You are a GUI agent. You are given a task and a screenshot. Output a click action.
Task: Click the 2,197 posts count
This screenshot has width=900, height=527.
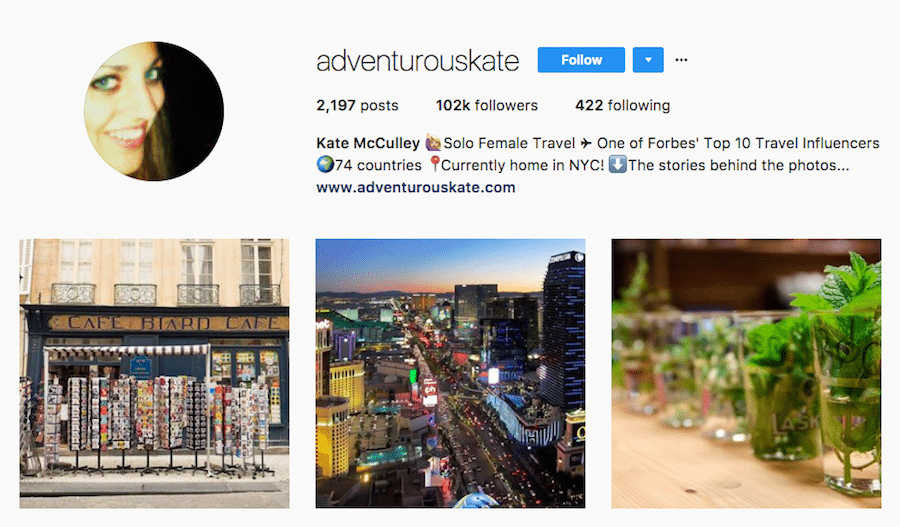[x=357, y=106]
